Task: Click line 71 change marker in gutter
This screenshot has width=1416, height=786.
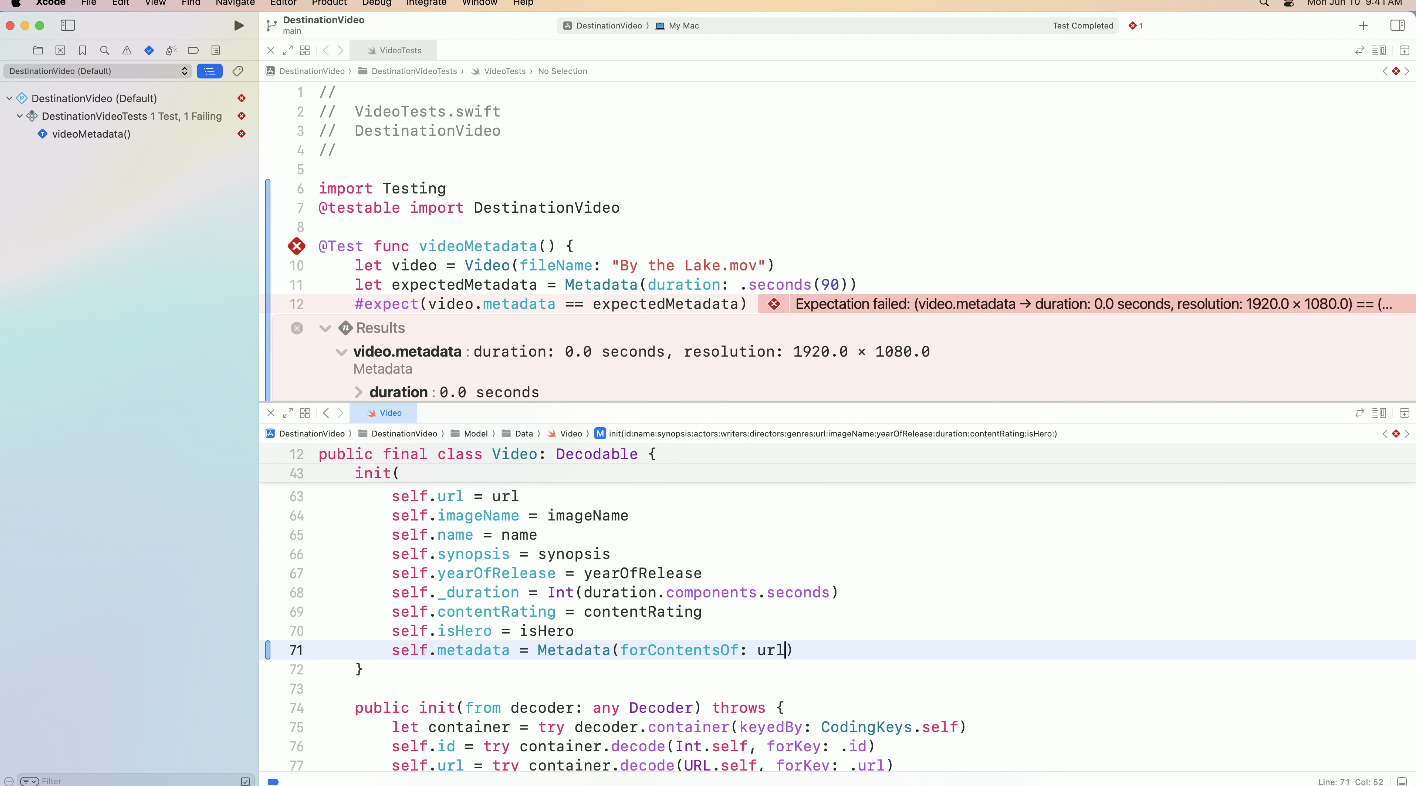Action: coord(268,650)
